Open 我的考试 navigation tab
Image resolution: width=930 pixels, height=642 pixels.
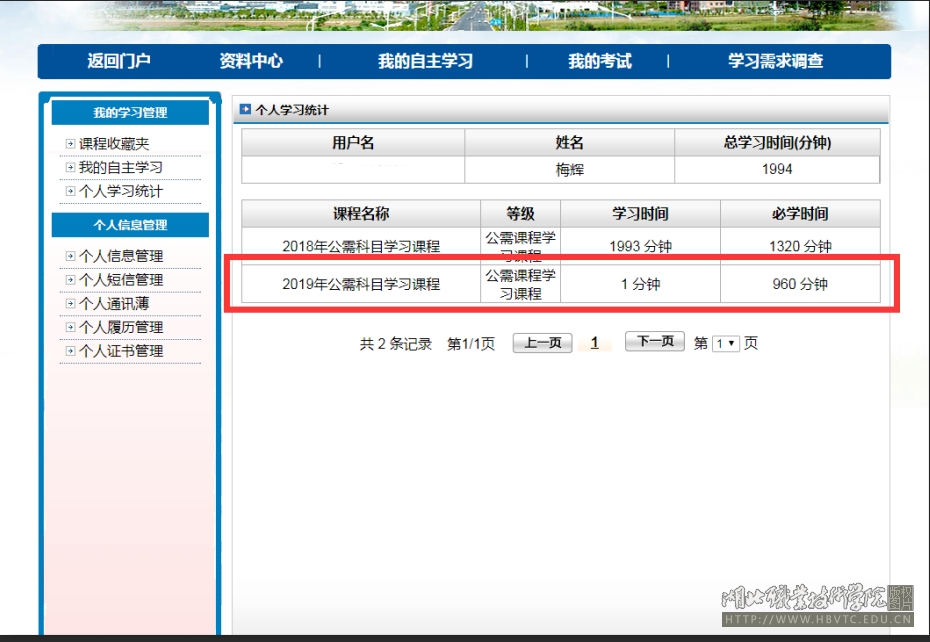pyautogui.click(x=599, y=61)
